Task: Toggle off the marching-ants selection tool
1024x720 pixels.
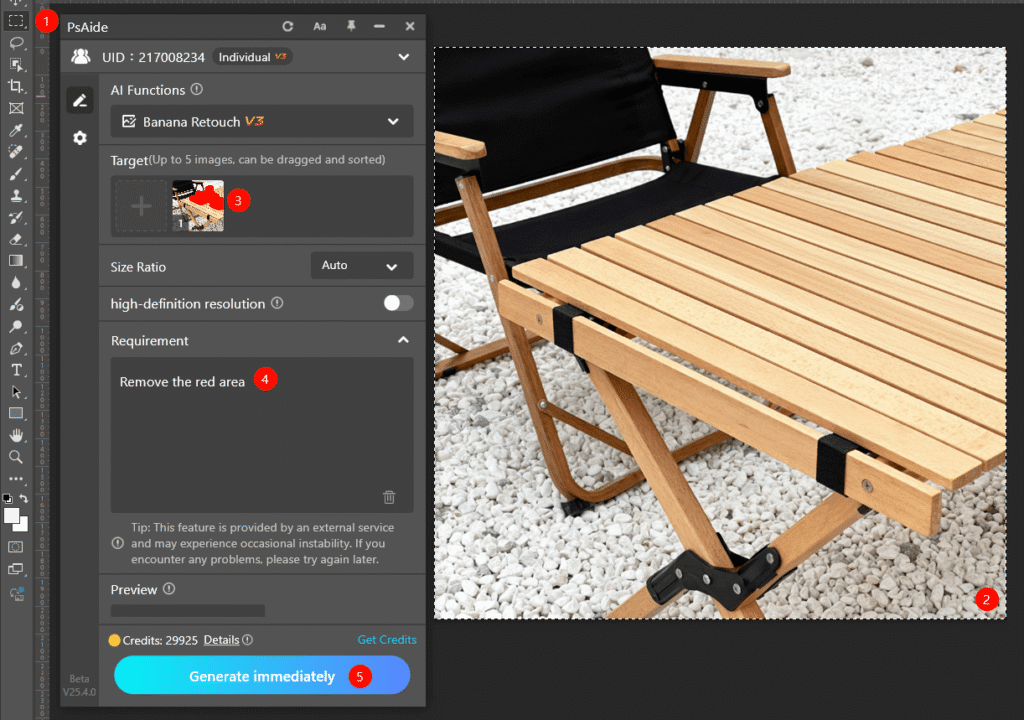Action: [14, 20]
